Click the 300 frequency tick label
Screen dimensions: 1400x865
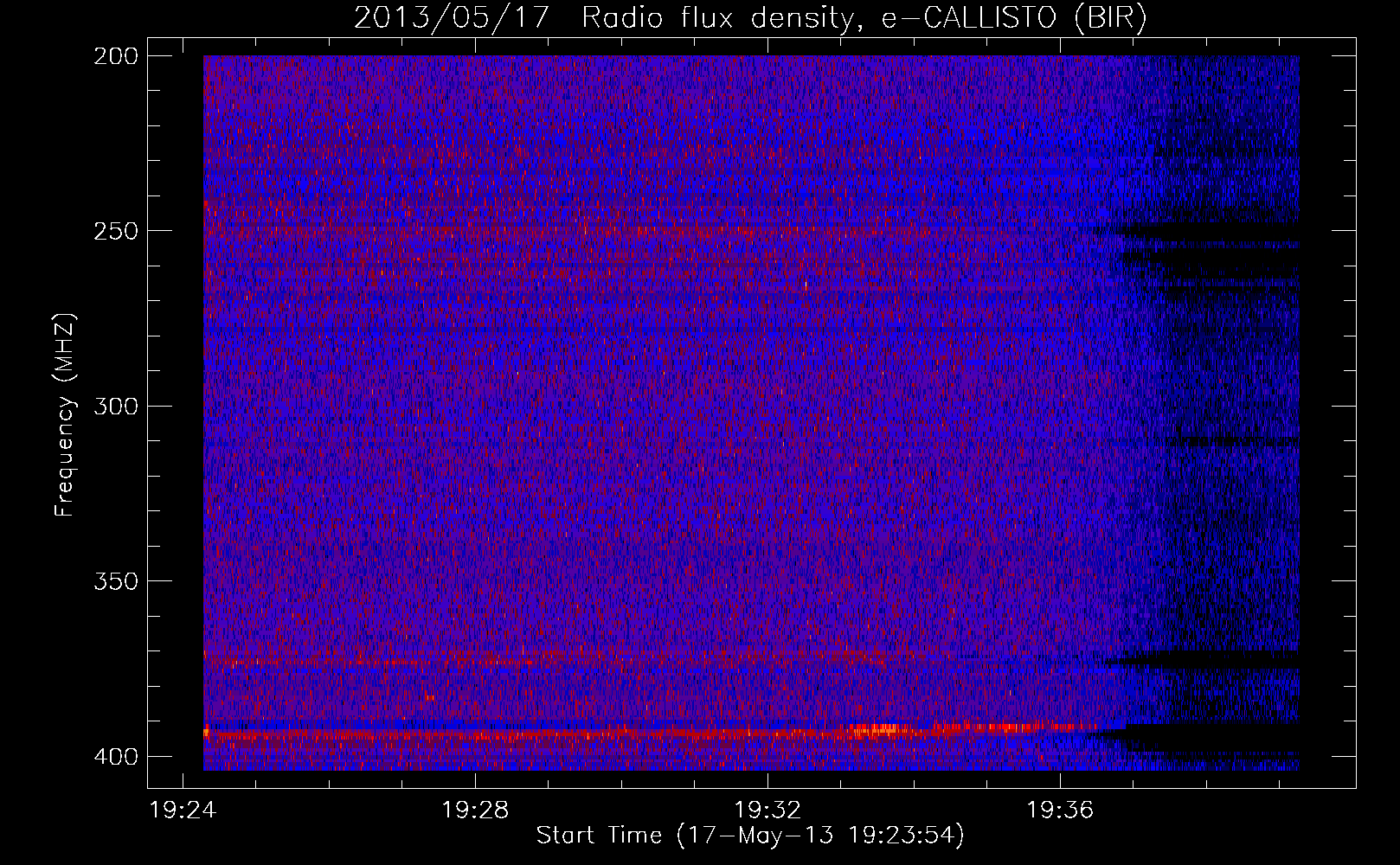[115, 406]
